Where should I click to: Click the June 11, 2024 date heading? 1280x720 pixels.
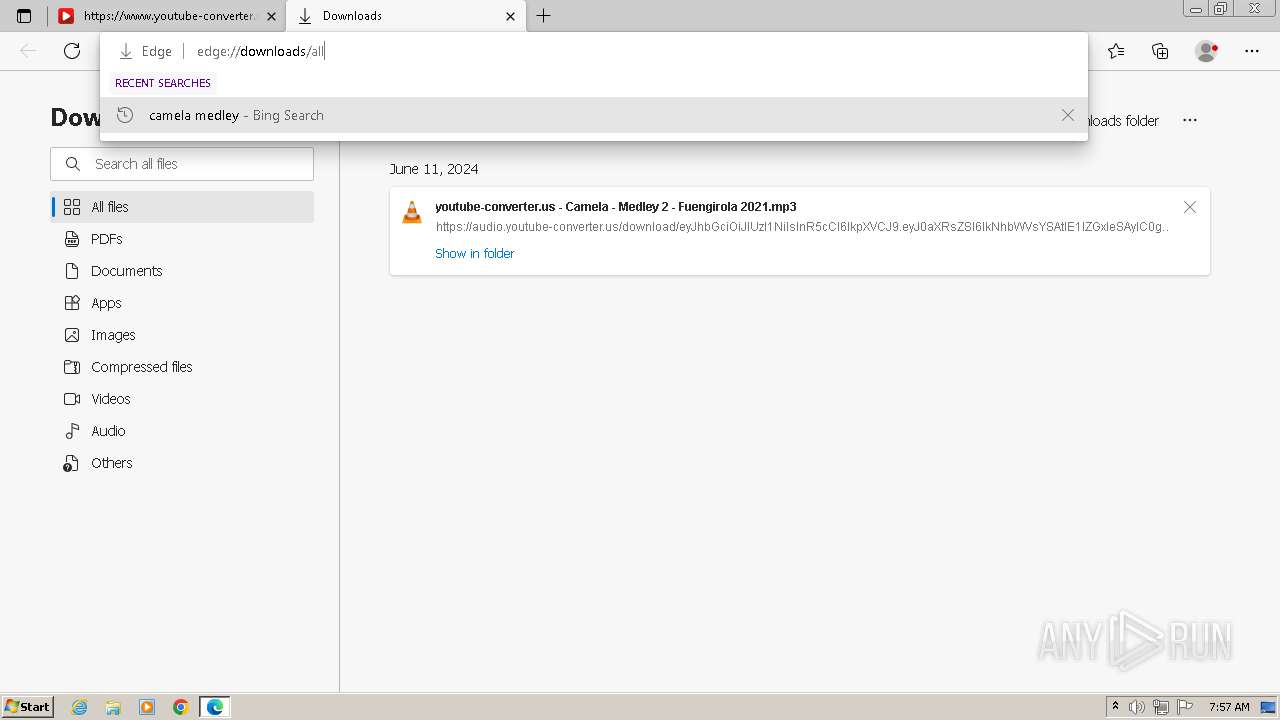coord(434,169)
